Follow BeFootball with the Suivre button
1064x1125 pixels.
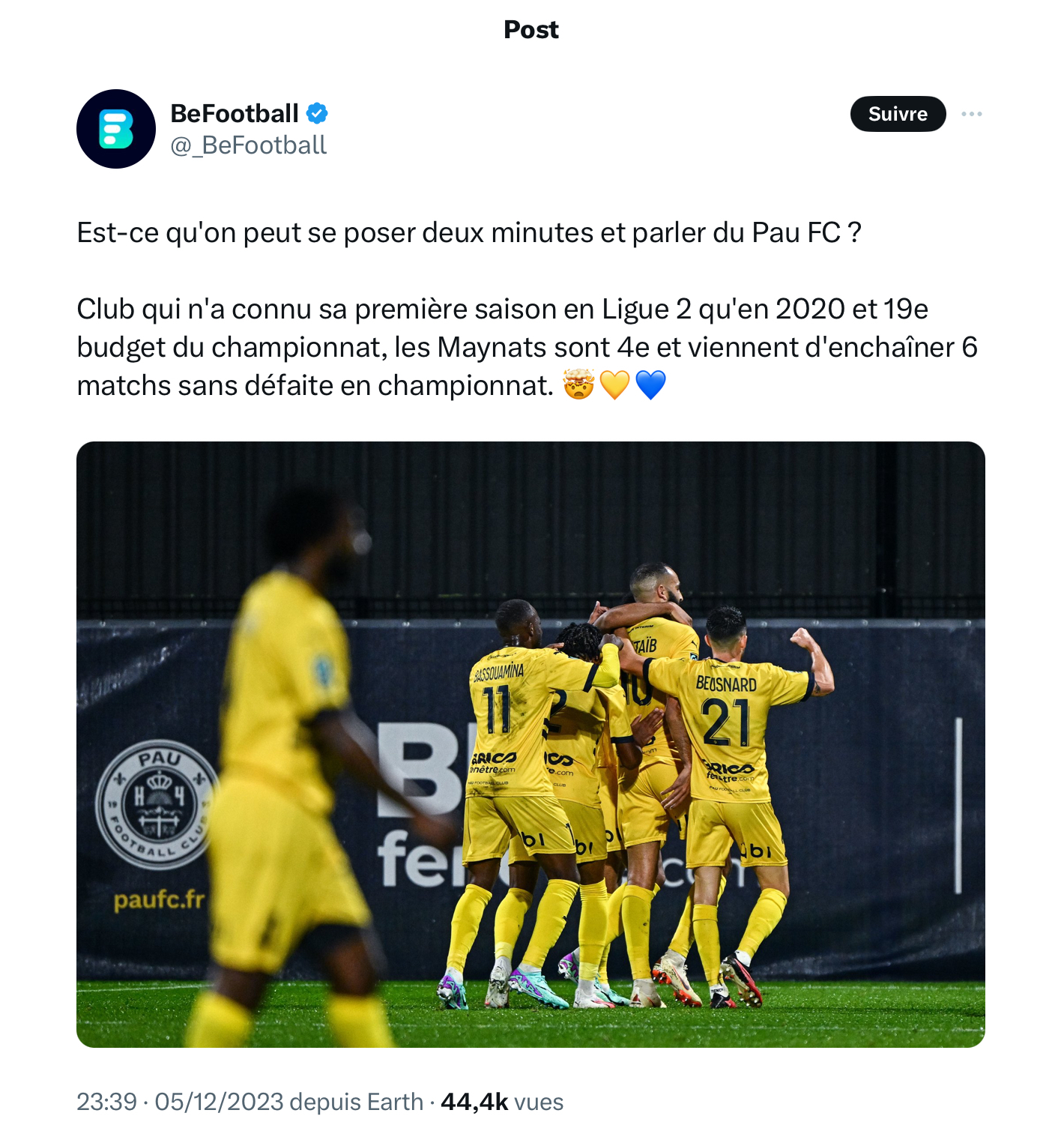(898, 114)
